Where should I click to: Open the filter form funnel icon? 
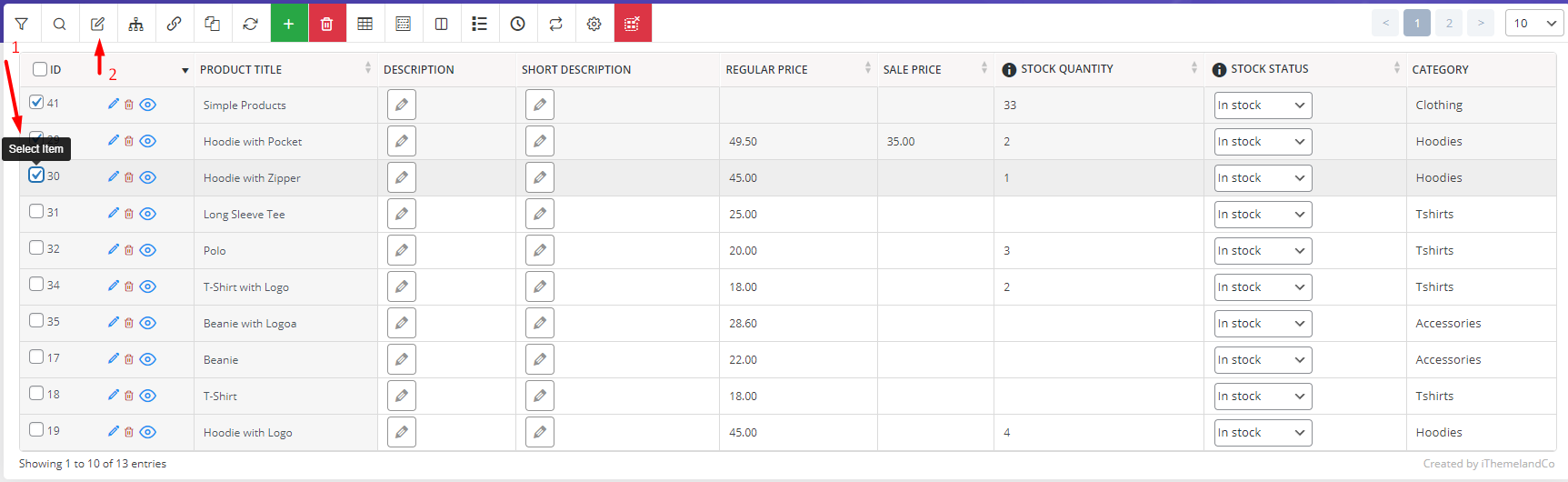tap(21, 24)
